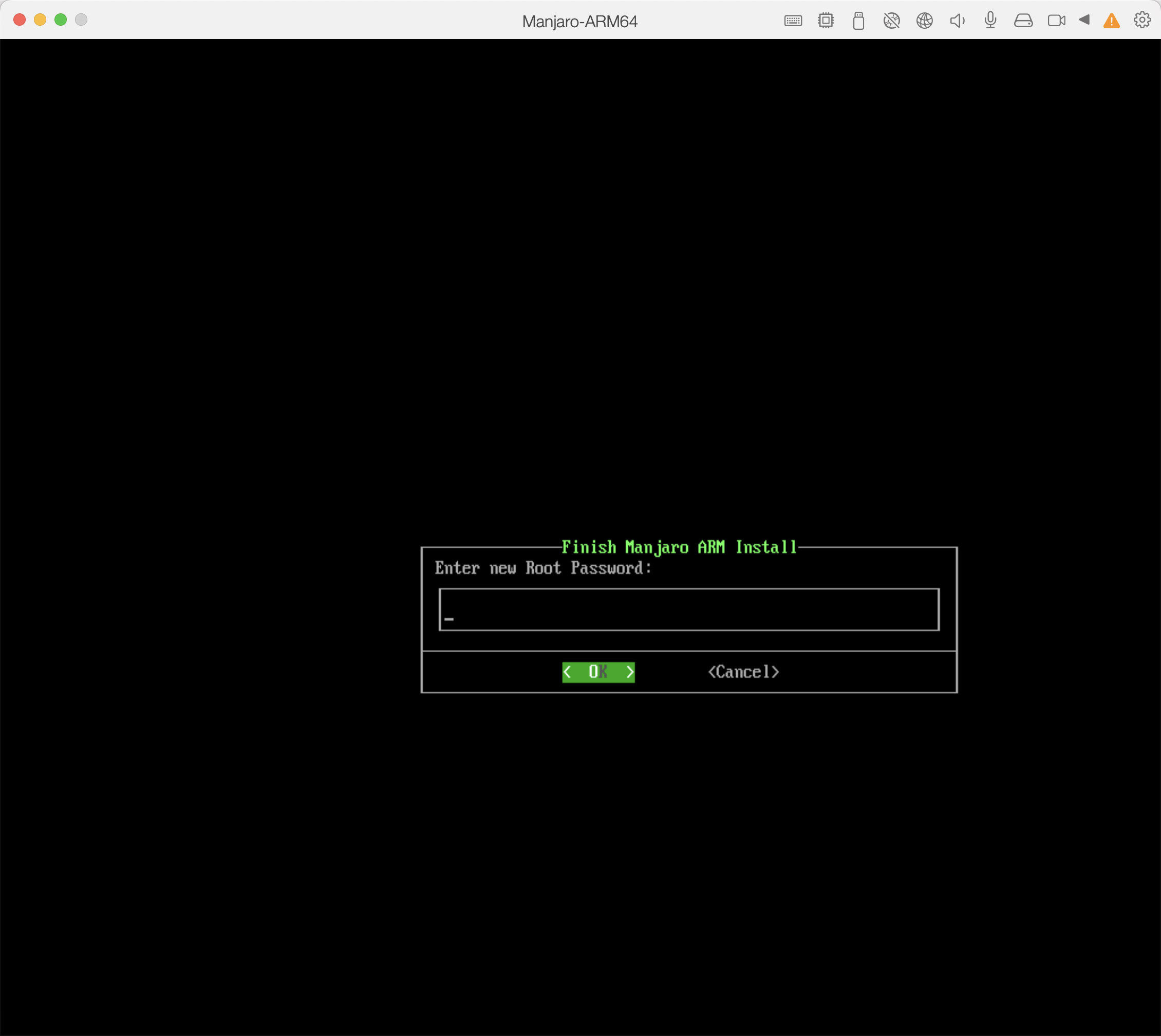This screenshot has height=1036, width=1161.
Task: Click the video camera icon
Action: (x=1056, y=21)
